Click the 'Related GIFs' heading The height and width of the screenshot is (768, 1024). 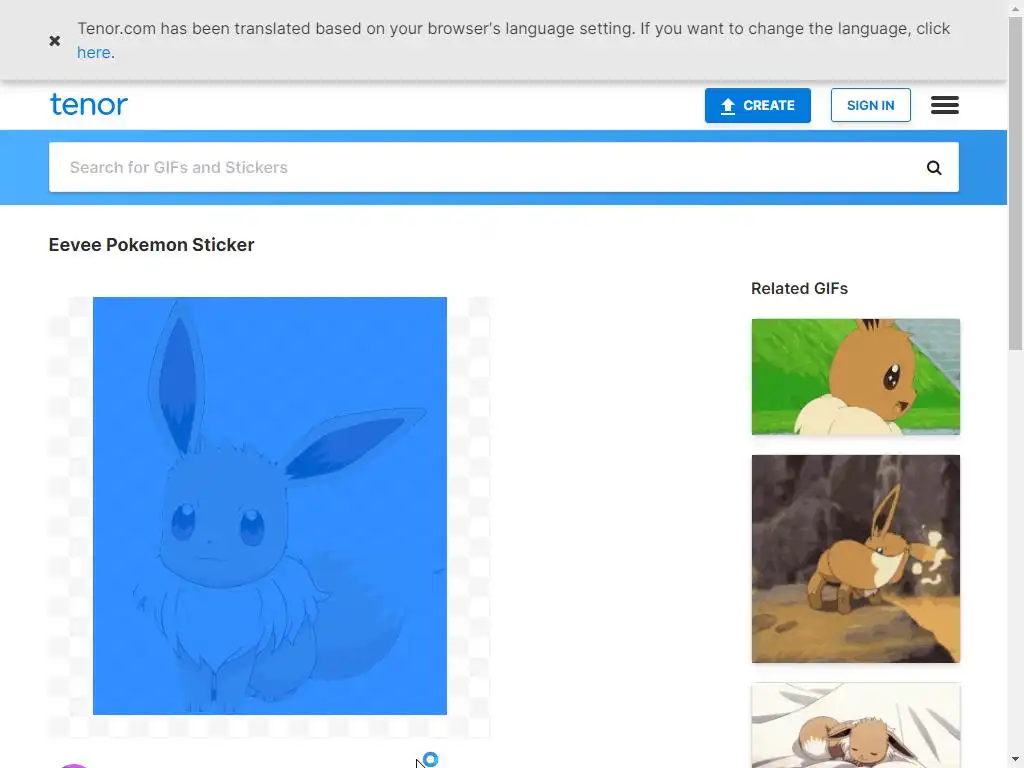[799, 289]
